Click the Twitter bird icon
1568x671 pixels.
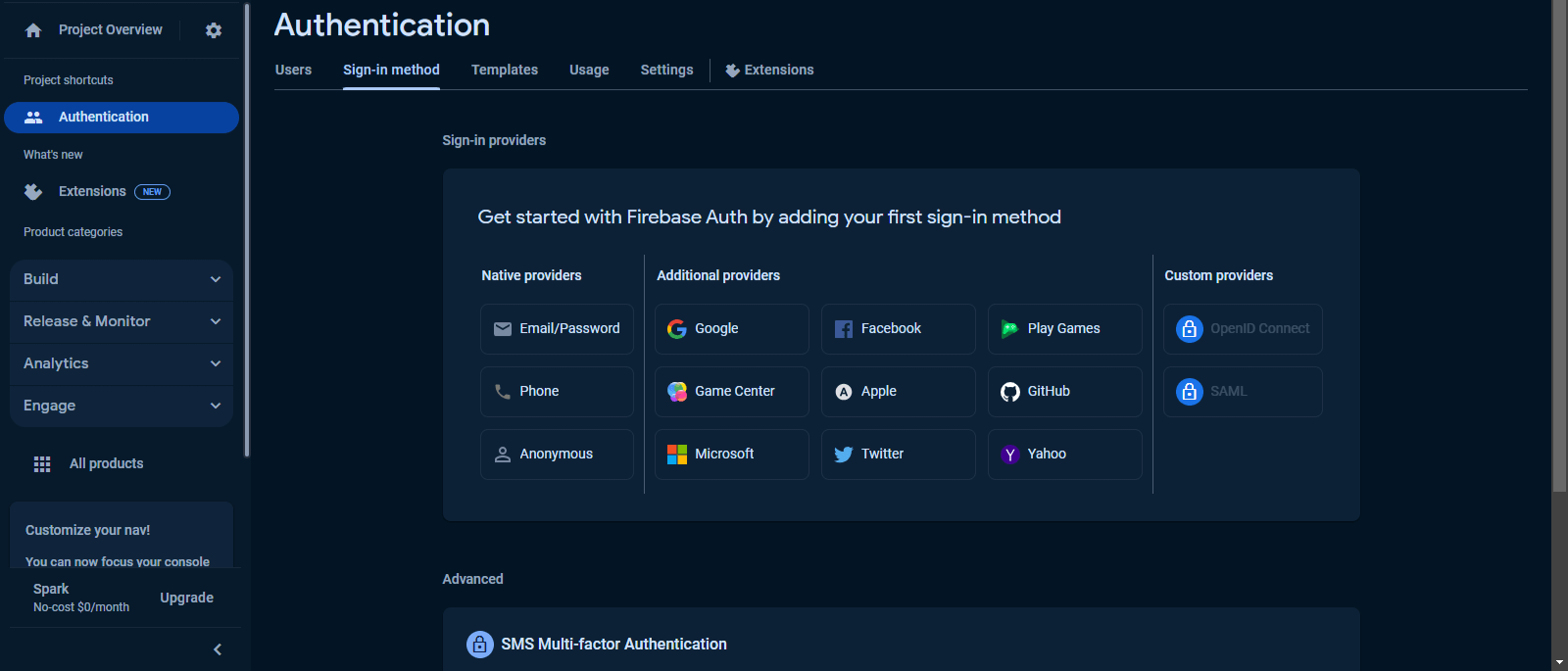(844, 455)
